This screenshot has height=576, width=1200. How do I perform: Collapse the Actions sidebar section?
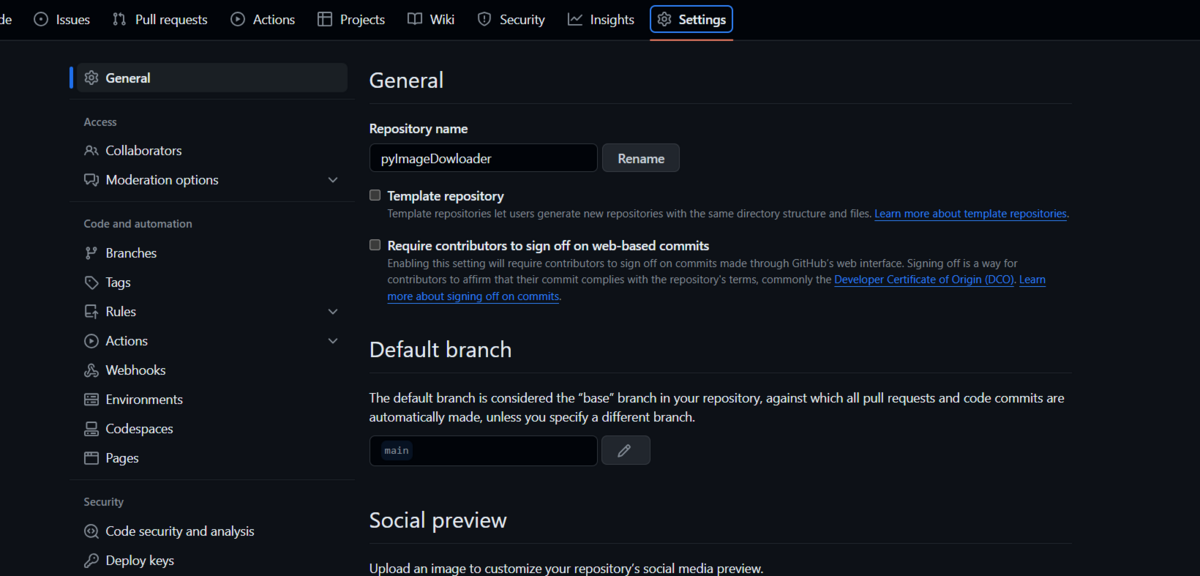coord(333,340)
